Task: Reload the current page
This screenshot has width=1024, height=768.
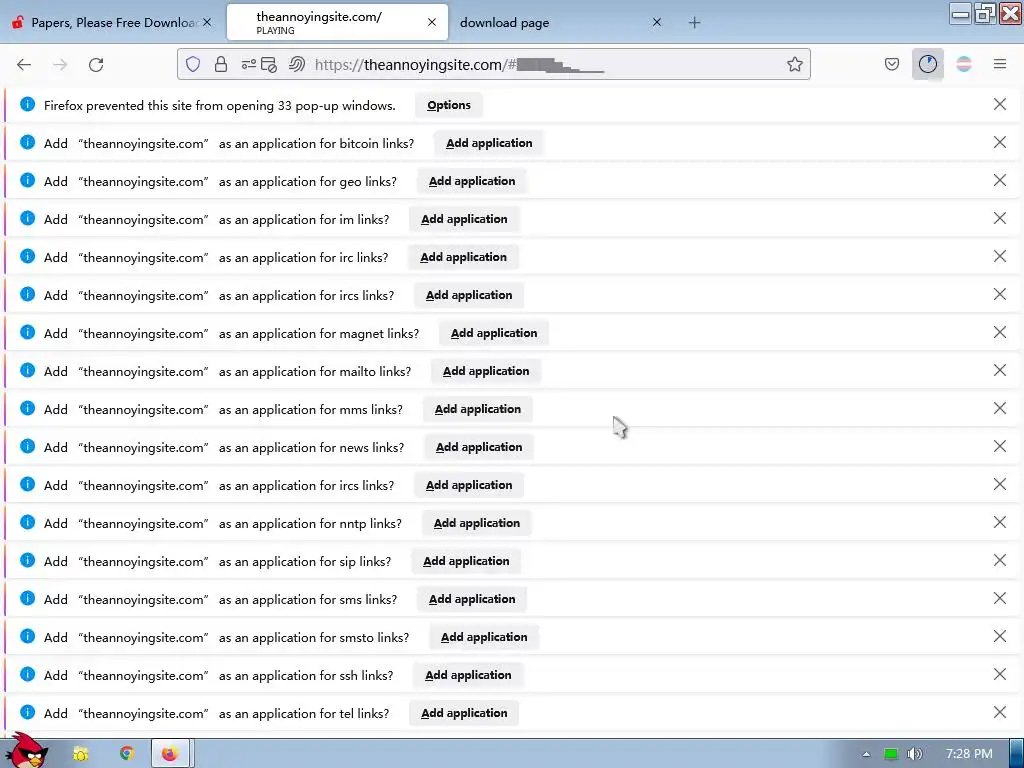Action: coord(96,64)
